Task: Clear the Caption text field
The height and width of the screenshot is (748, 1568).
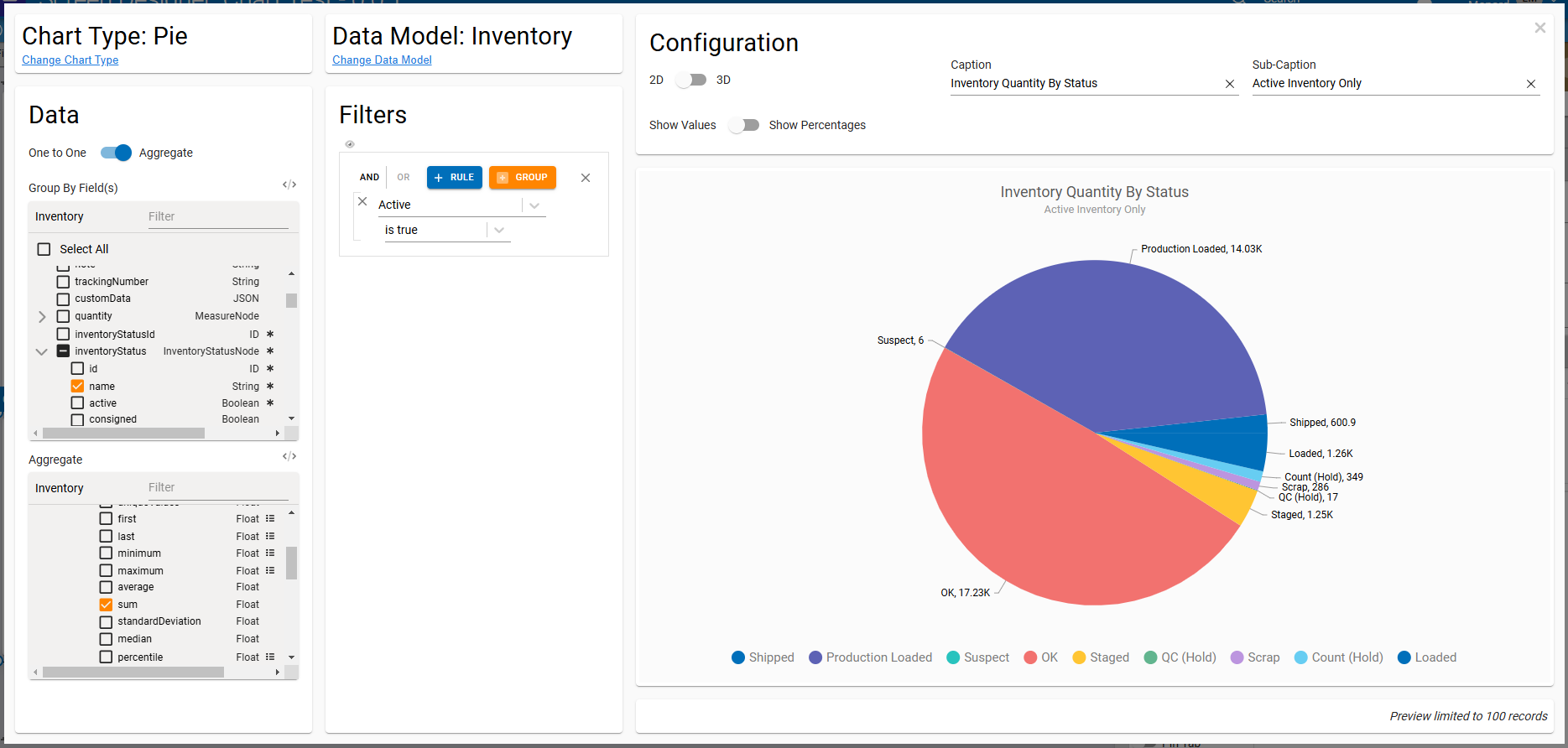Action: [x=1230, y=84]
